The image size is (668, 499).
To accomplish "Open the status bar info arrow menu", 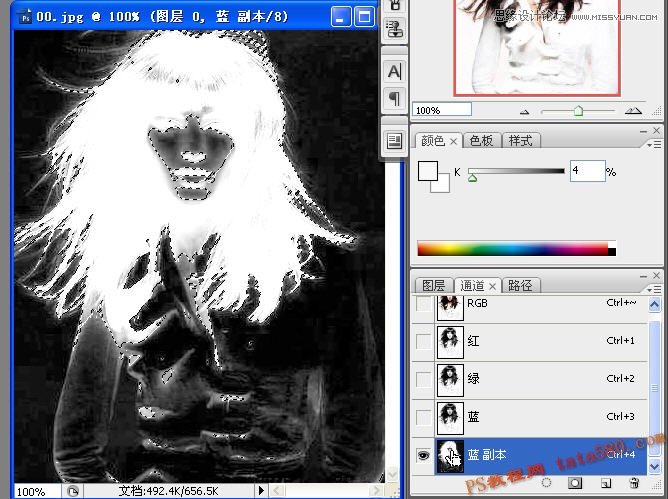I will tap(261, 490).
